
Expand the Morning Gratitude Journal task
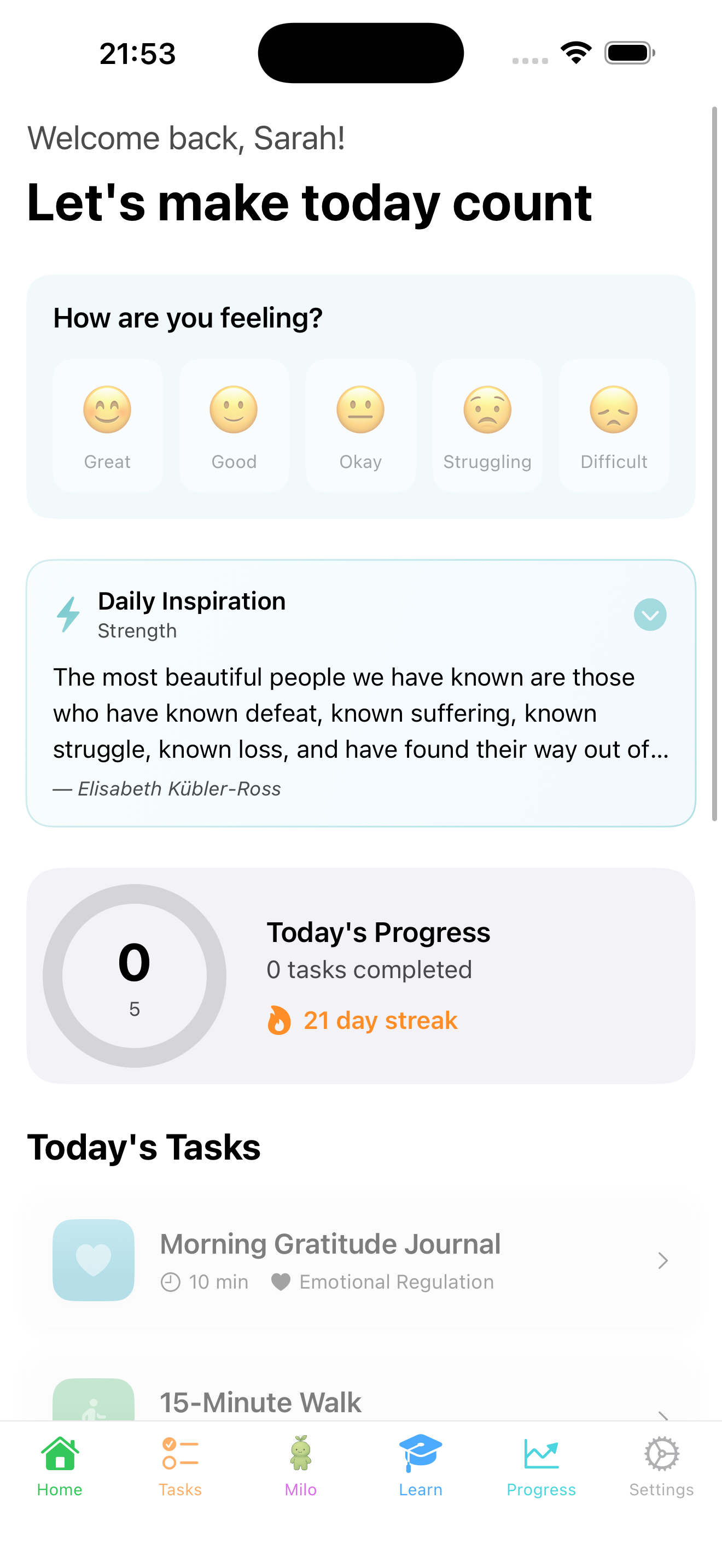click(x=662, y=1261)
